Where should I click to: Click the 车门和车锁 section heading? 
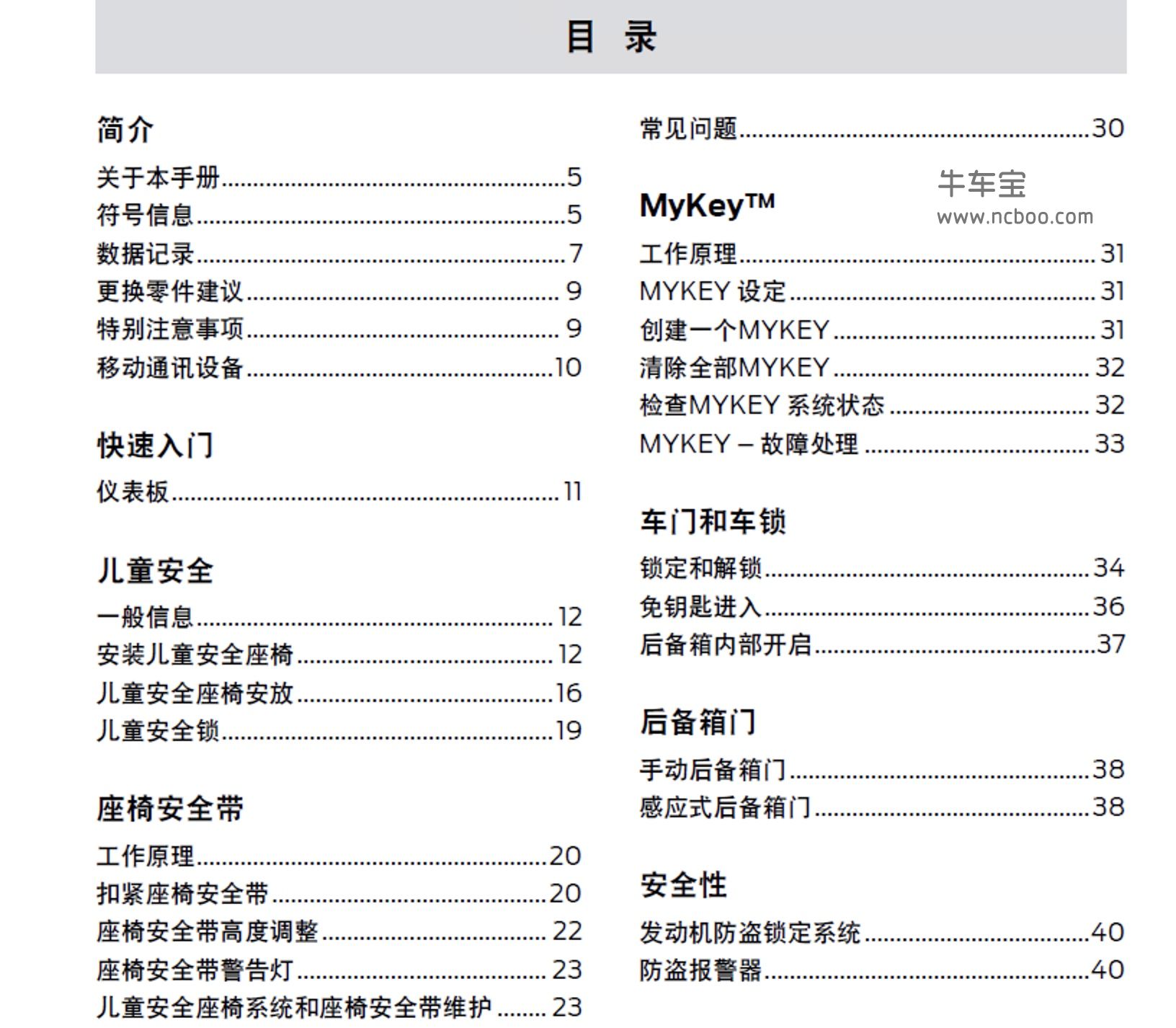point(713,521)
